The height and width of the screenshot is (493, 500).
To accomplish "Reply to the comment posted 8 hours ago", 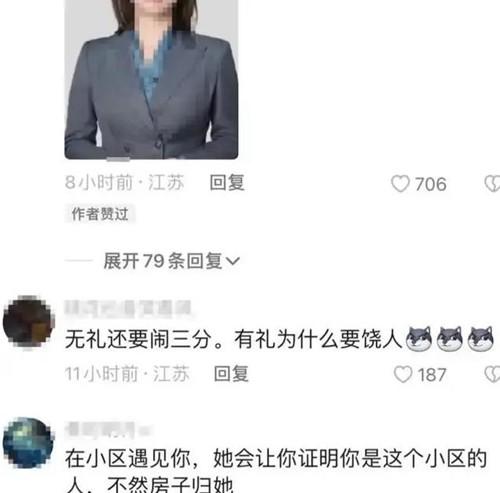I will 227,183.
